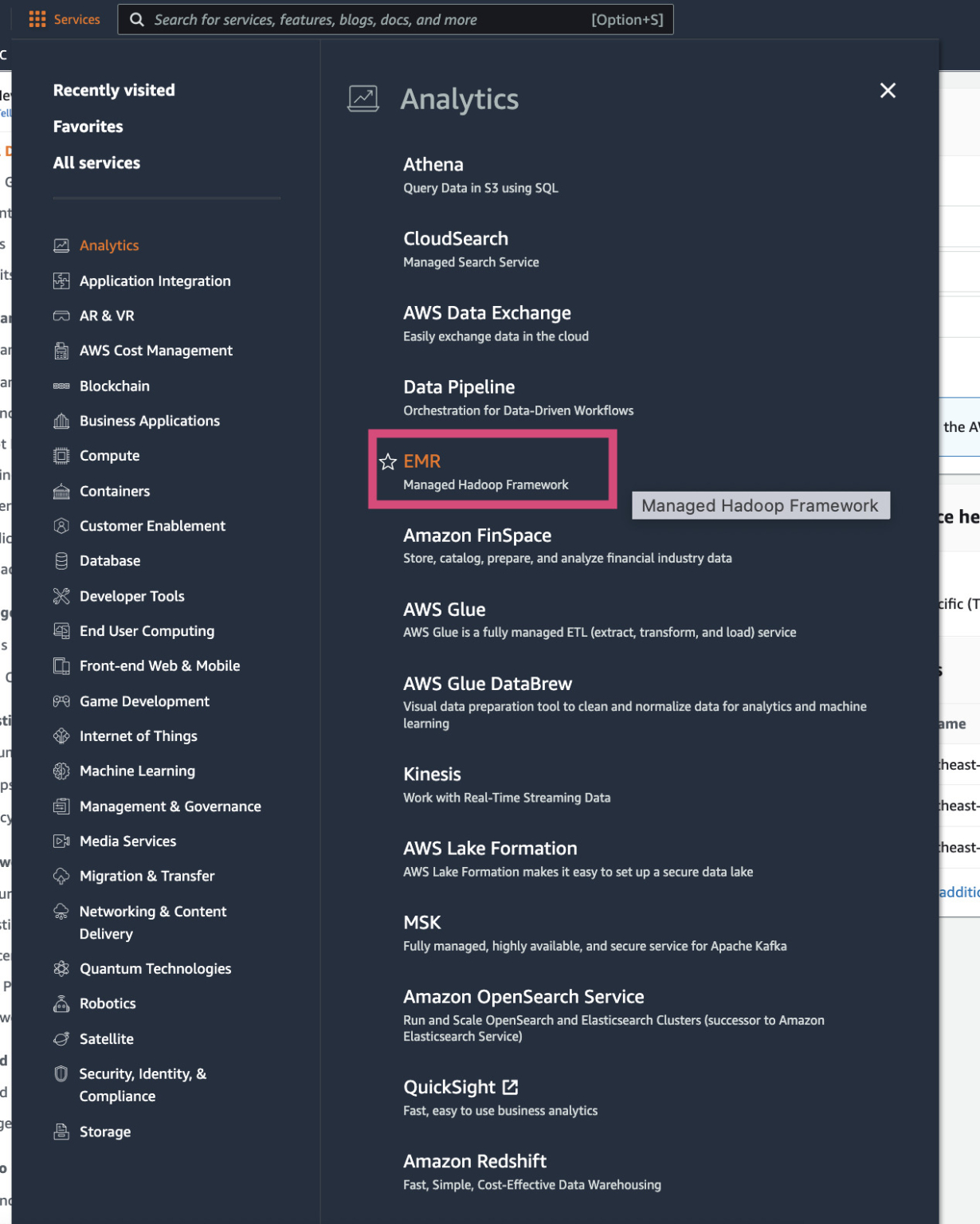
Task: Open the Services grid menu
Action: (37, 18)
